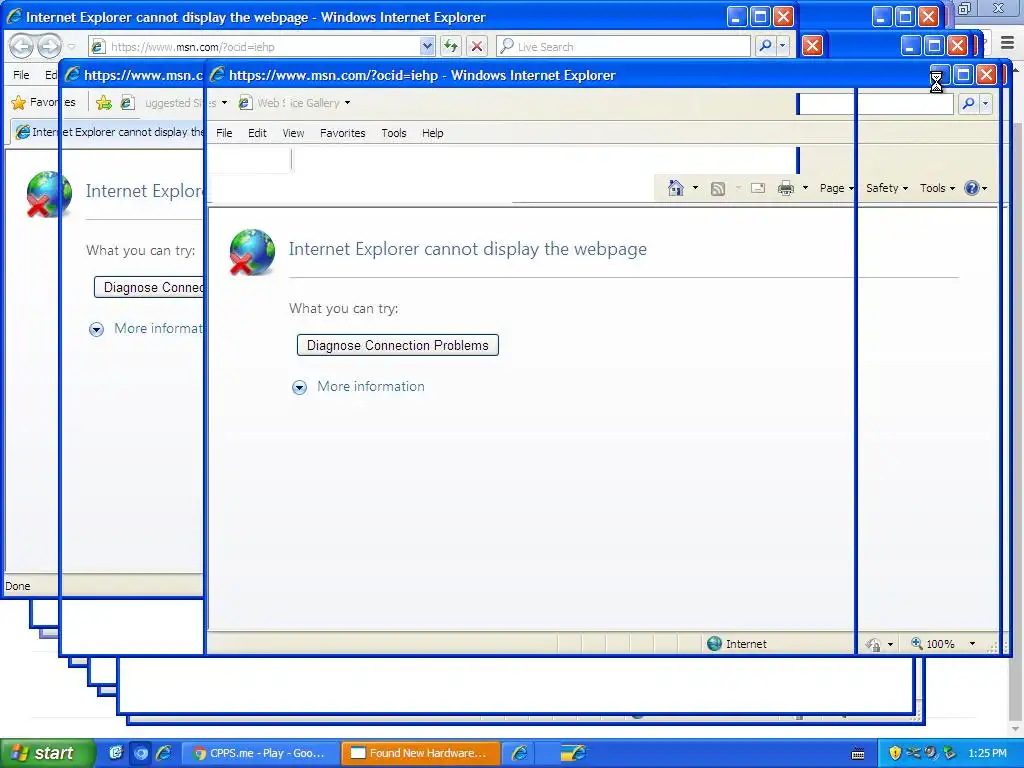1024x768 pixels.
Task: Click the taskbar icon right of IE group
Action: [573, 754]
